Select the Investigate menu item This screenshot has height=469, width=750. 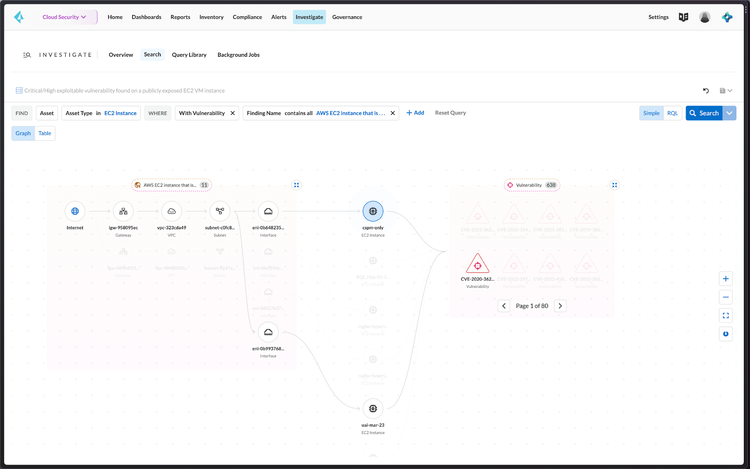309,17
